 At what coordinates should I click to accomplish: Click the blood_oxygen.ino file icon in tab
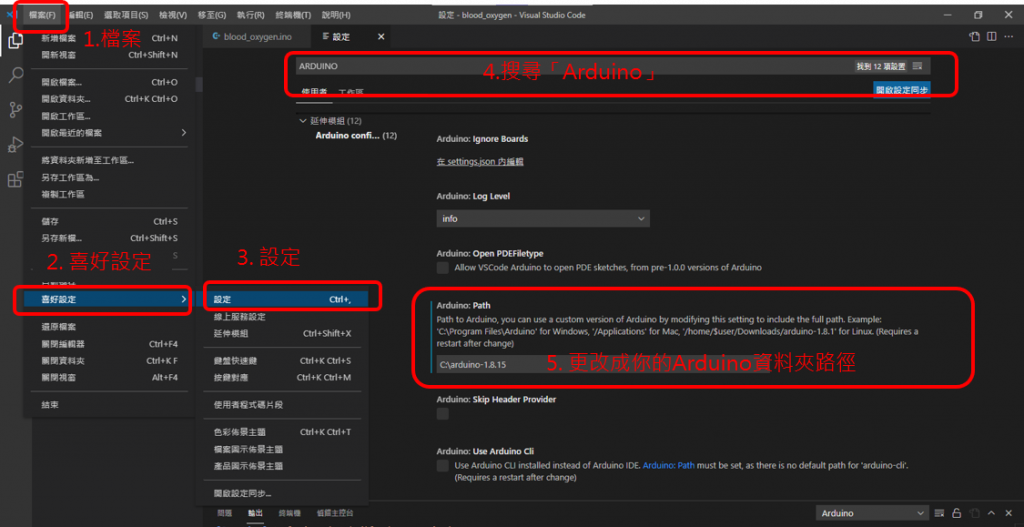point(216,37)
